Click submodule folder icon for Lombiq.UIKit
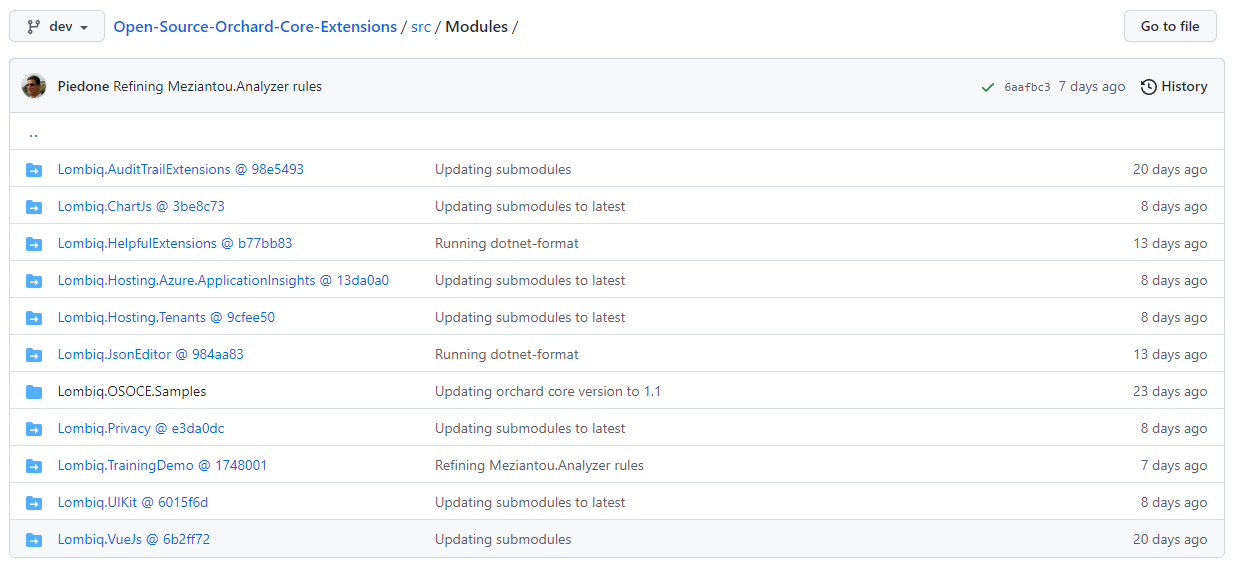Viewport: 1238px width, 571px height. 34,503
